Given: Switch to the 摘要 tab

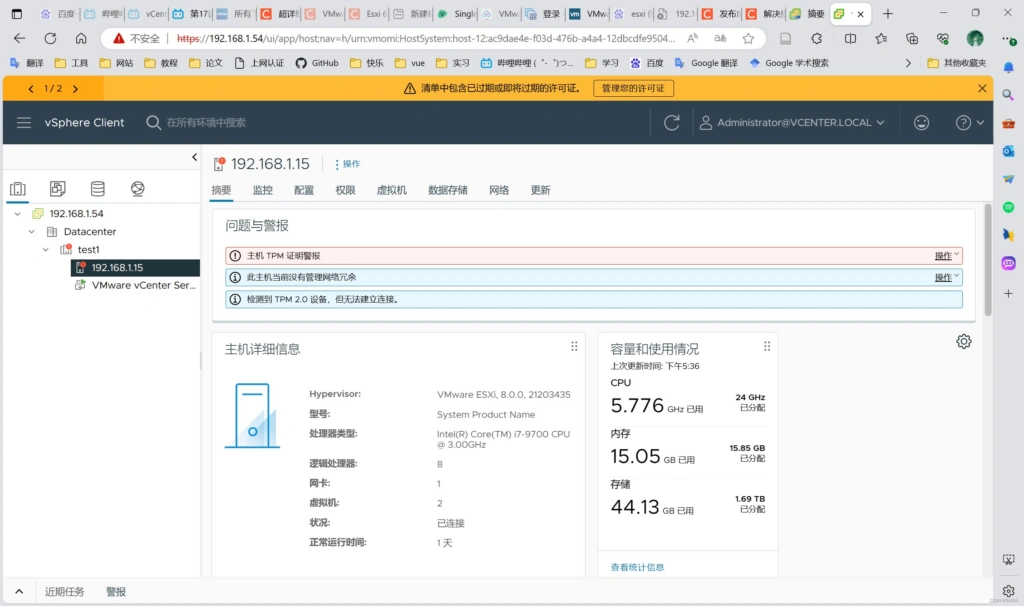Looking at the screenshot, I should click(221, 190).
